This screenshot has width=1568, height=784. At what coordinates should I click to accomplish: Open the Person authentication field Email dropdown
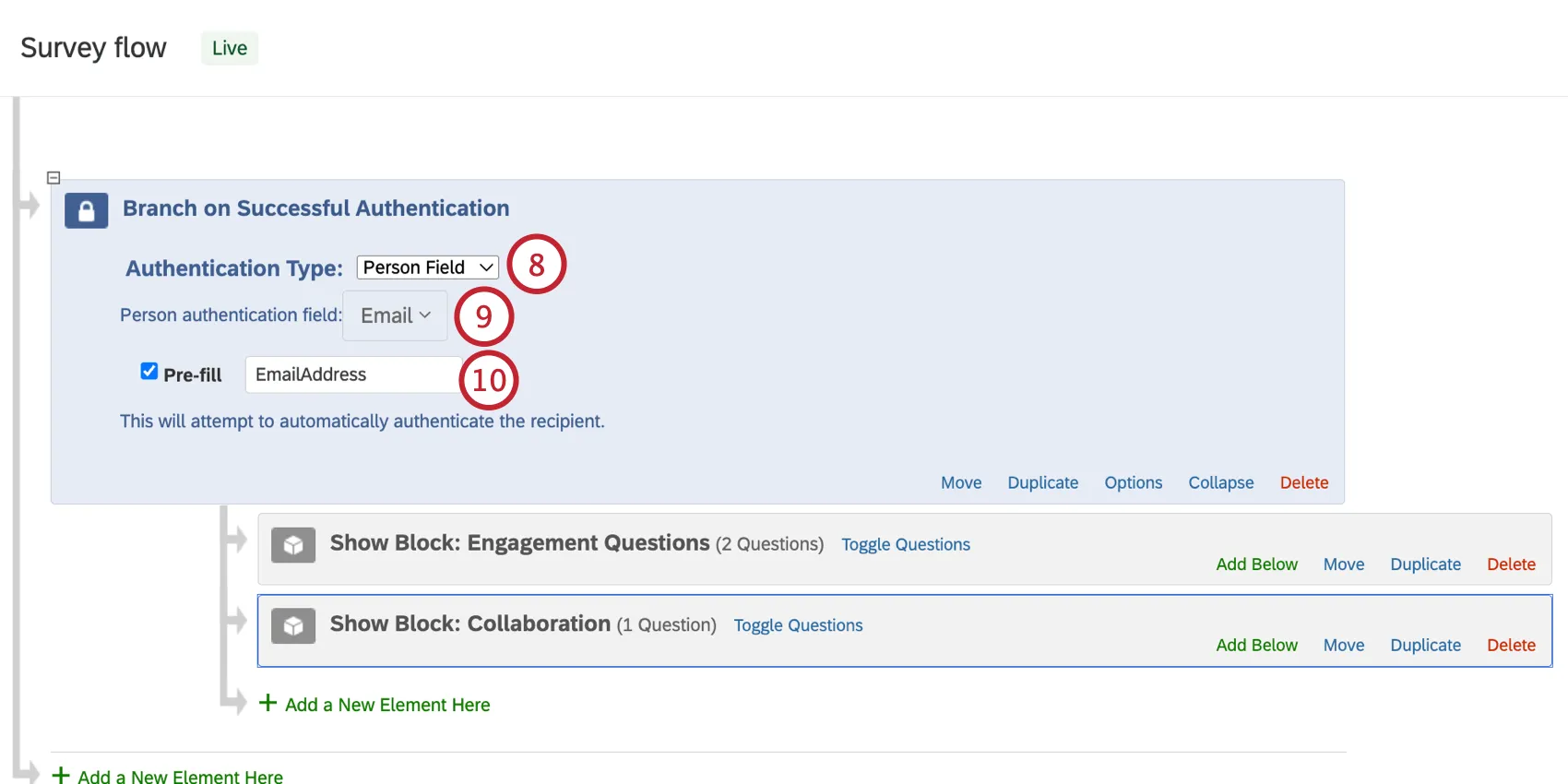[x=395, y=315]
